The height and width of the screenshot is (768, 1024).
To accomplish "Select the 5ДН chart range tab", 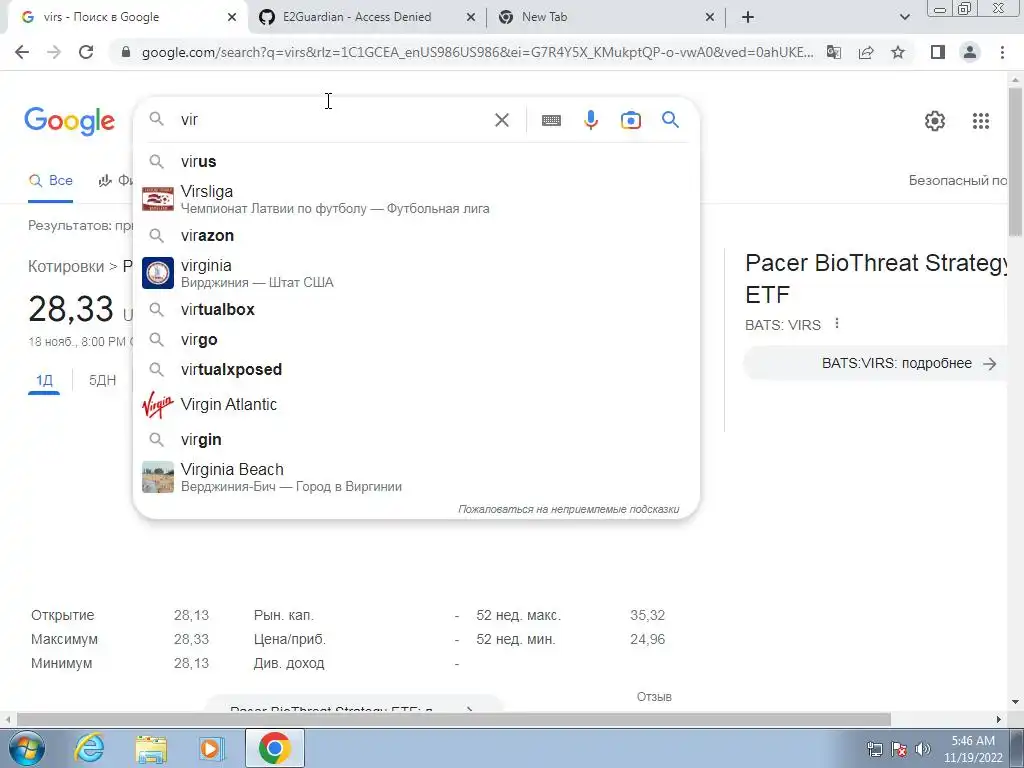I will 103,380.
